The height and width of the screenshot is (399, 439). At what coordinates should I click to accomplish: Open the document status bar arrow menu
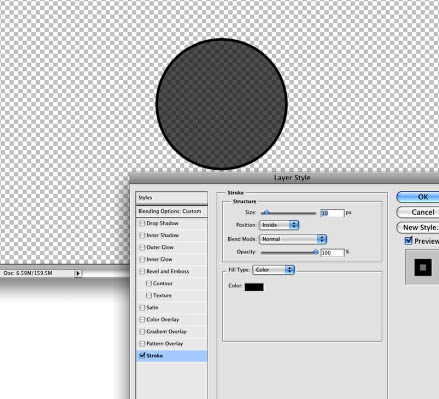coord(78,273)
